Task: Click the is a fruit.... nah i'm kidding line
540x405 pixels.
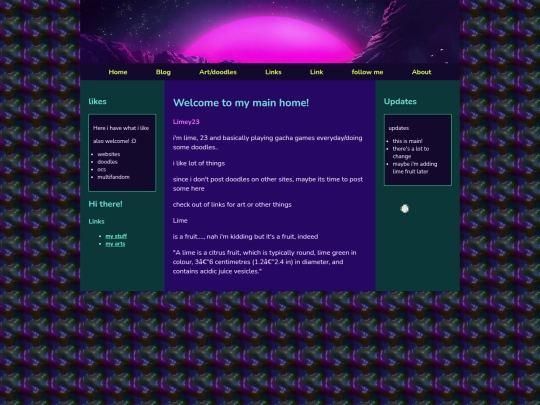Action: [x=245, y=237]
